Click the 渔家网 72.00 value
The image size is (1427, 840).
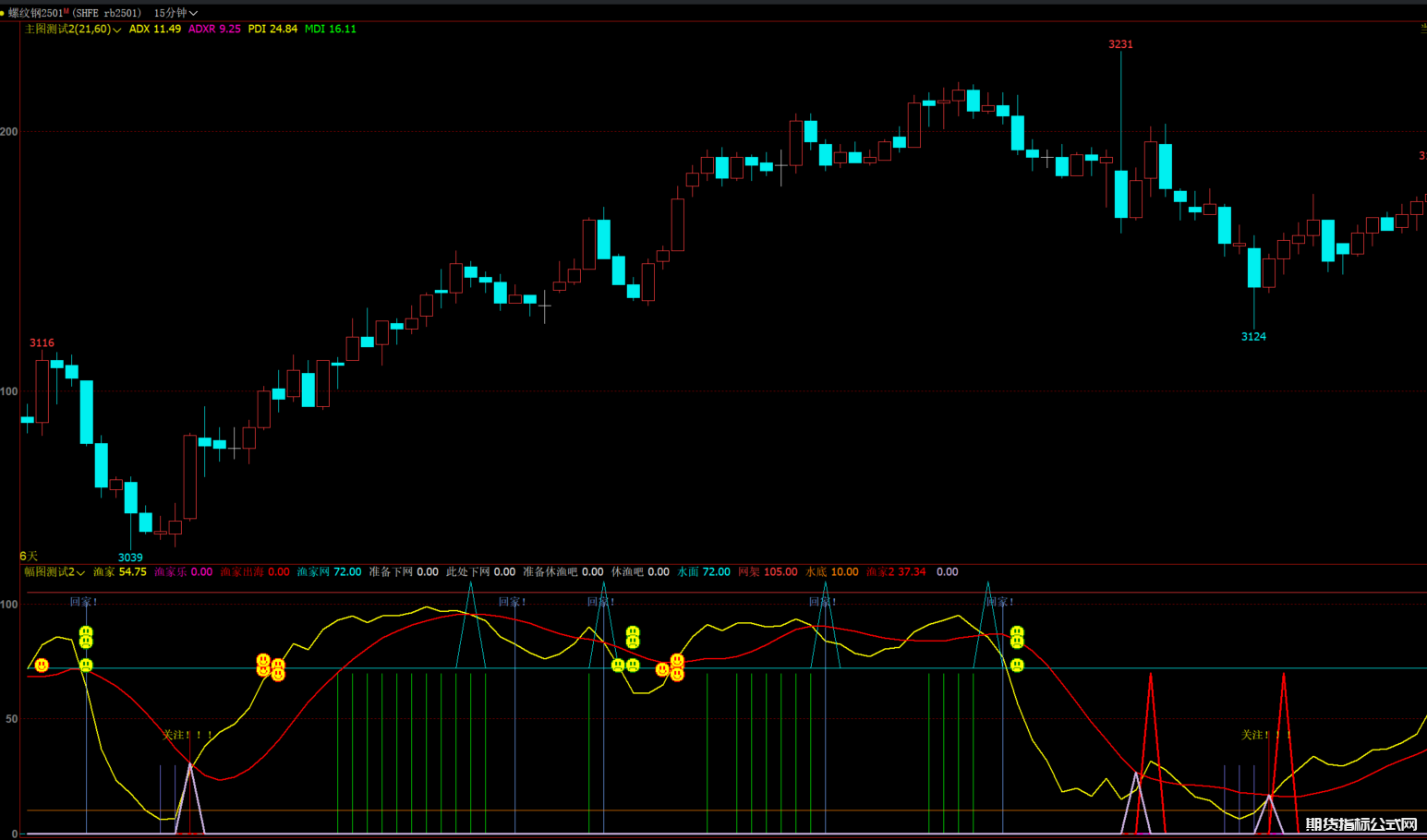coord(329,572)
